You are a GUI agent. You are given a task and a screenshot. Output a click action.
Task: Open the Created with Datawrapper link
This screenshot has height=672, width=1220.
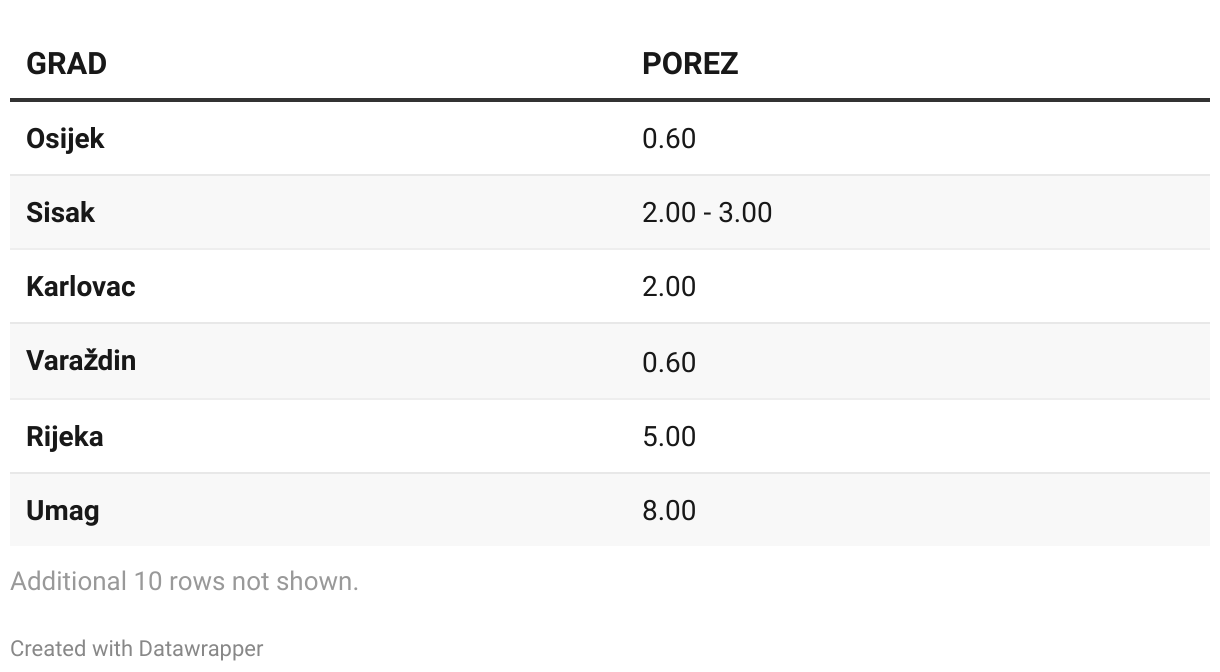pyautogui.click(x=136, y=648)
